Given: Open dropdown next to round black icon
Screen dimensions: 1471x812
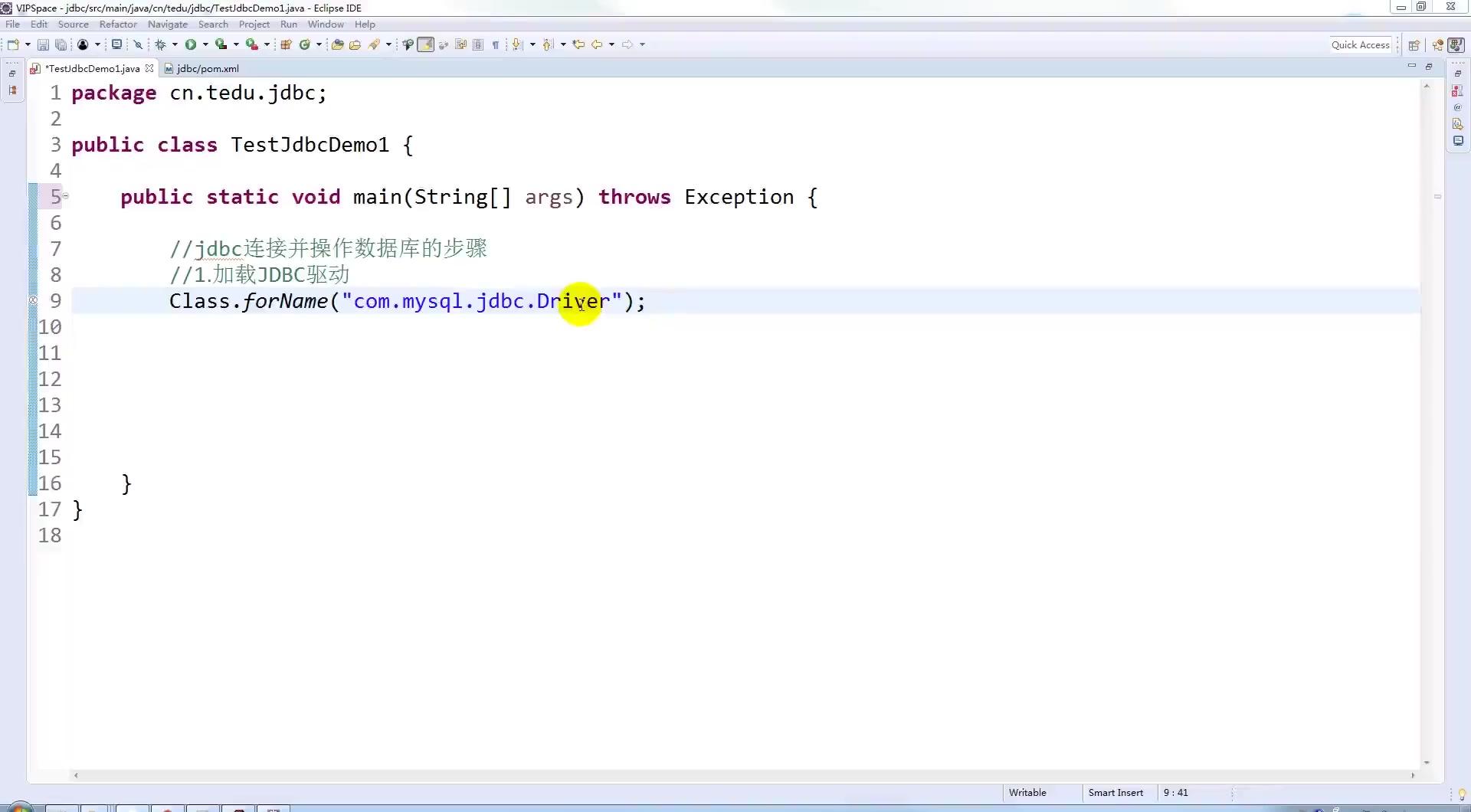Looking at the screenshot, I should point(97,44).
